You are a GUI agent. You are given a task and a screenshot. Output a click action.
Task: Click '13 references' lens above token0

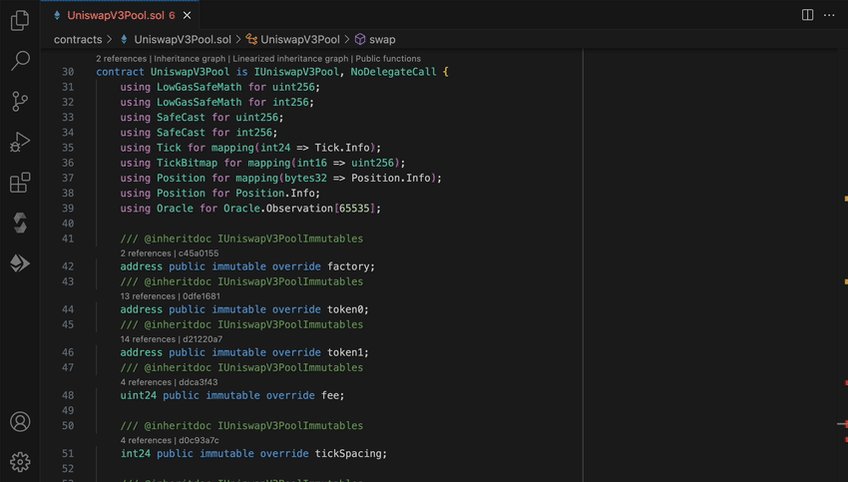click(148, 296)
